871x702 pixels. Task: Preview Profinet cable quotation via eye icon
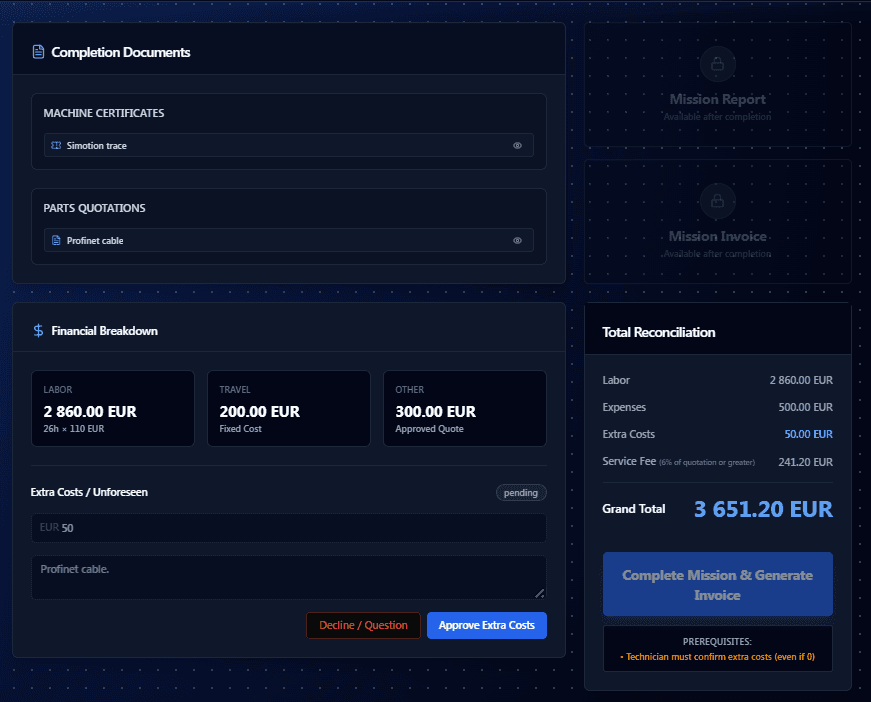(517, 241)
